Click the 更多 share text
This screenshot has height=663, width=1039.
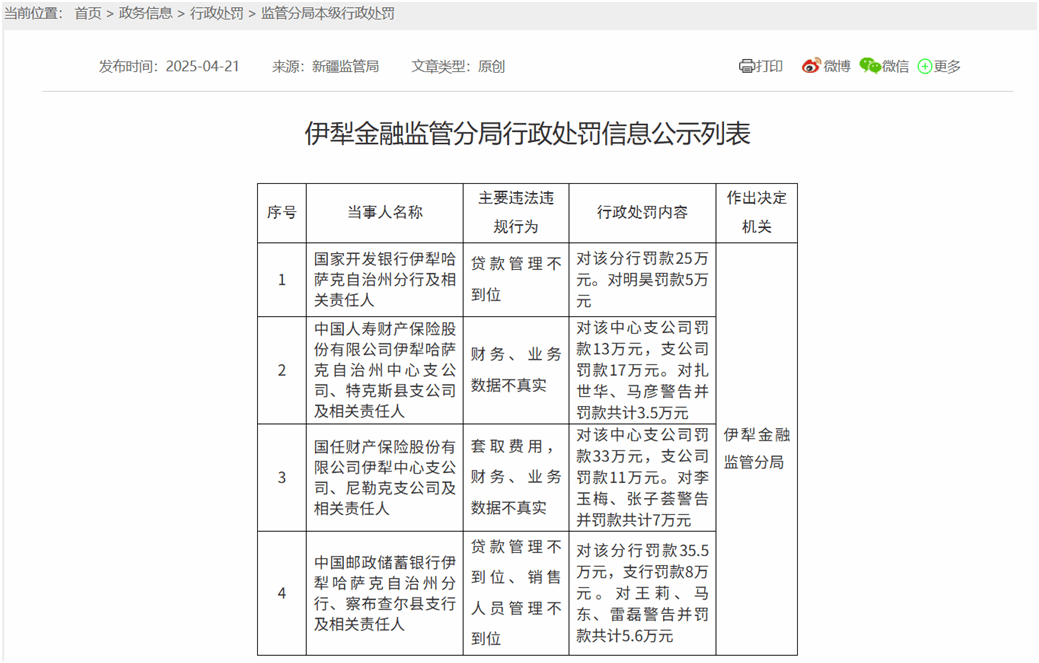pyautogui.click(x=947, y=66)
